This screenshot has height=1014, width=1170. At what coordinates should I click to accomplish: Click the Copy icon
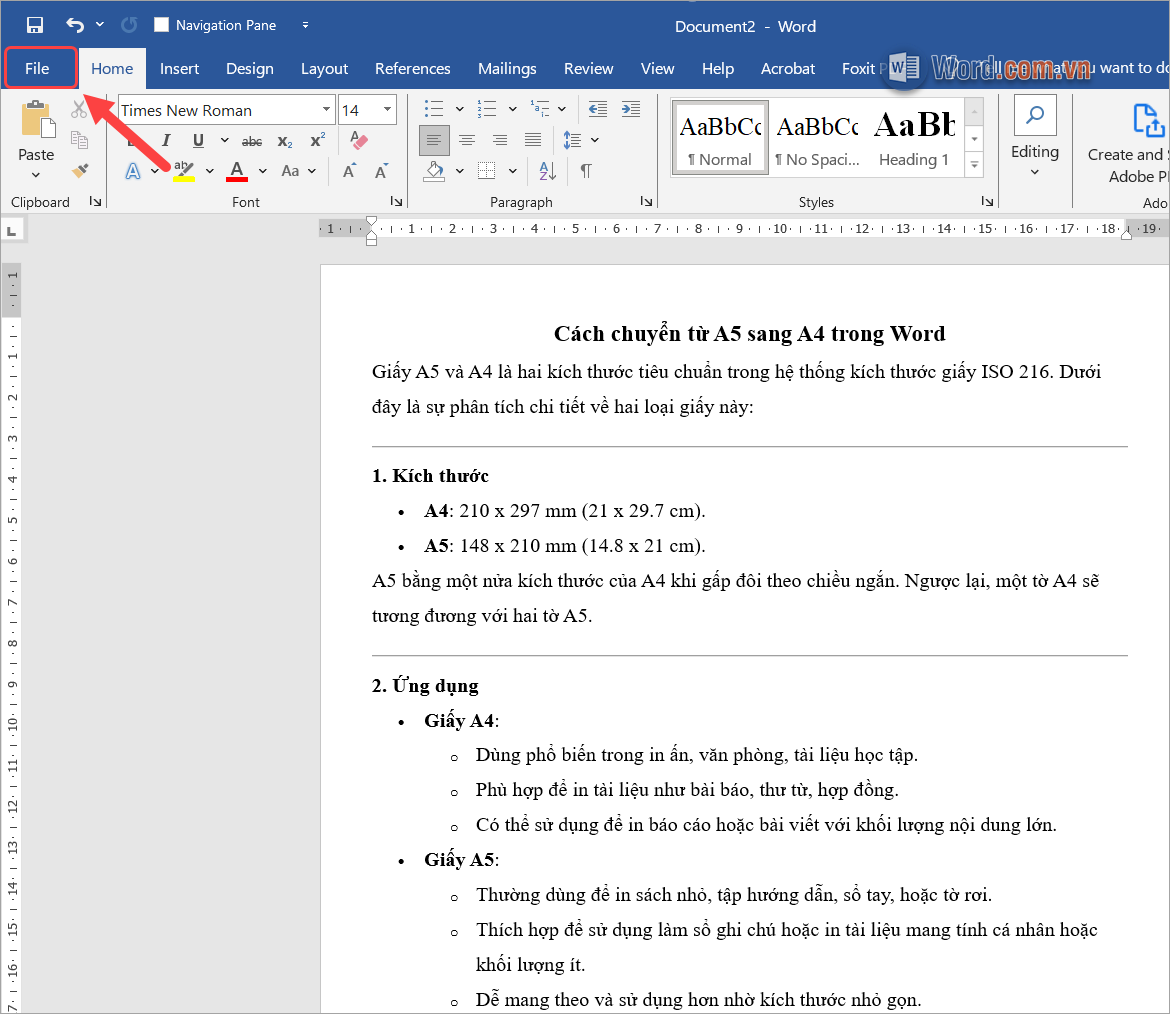(79, 140)
